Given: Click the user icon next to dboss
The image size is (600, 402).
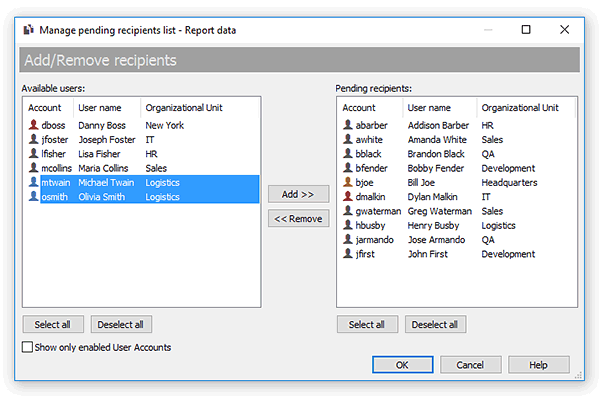Looking at the screenshot, I should pos(33,126).
